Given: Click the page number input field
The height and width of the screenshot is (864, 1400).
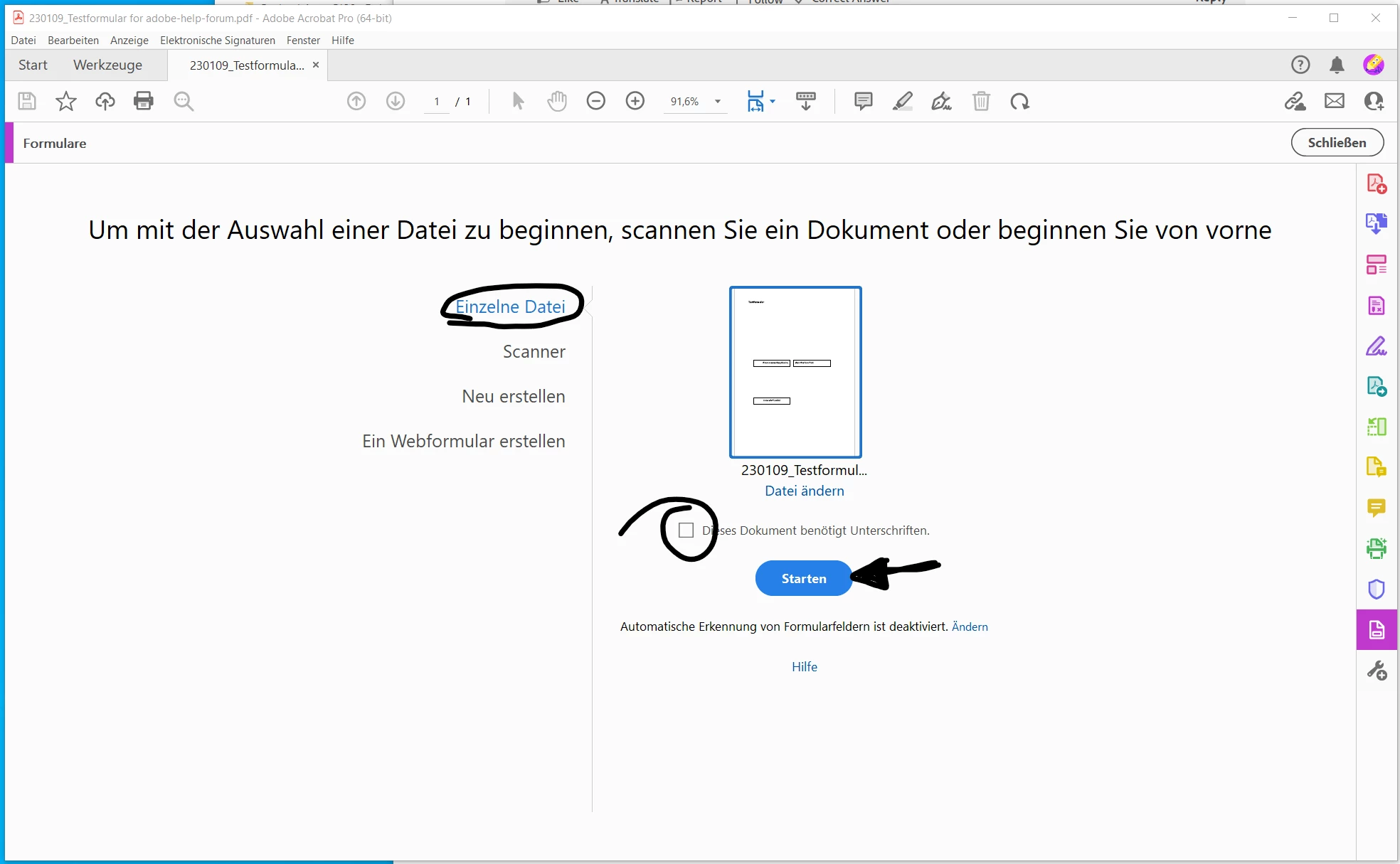Looking at the screenshot, I should [437, 102].
